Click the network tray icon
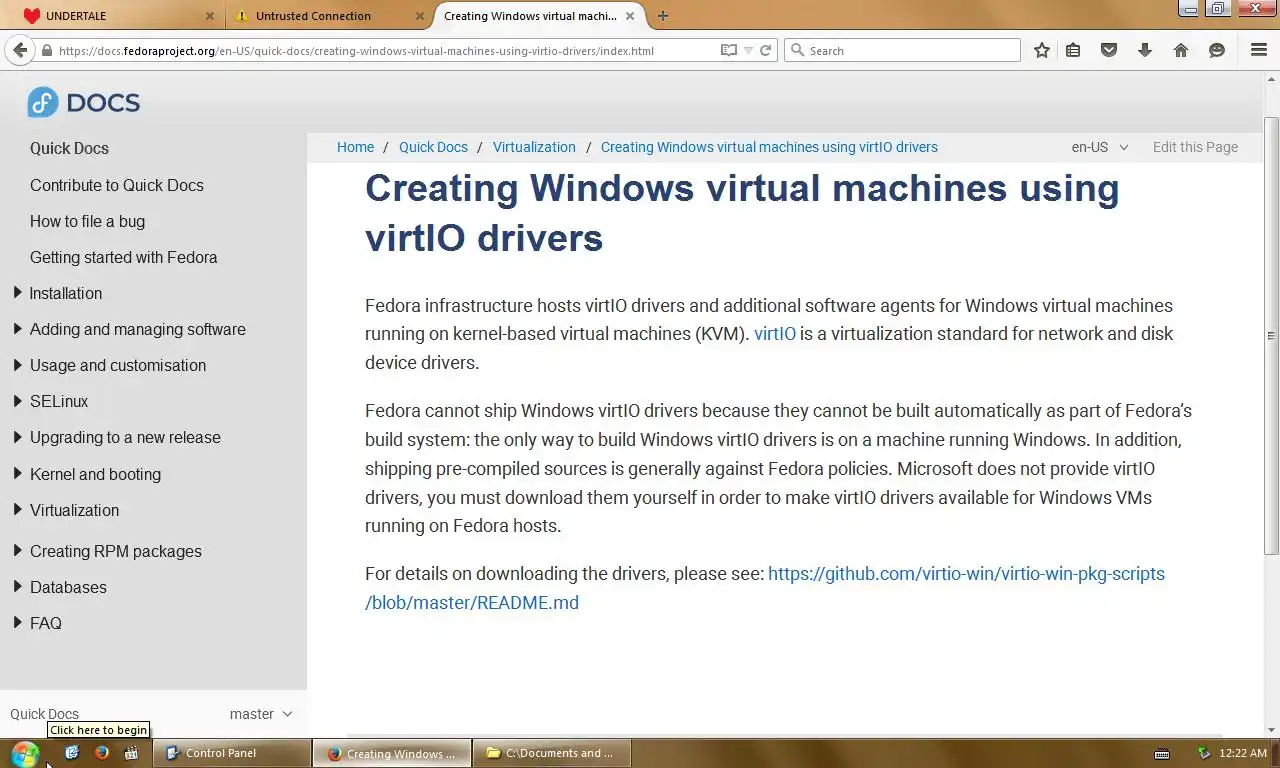The width and height of the screenshot is (1280, 768). (1204, 753)
